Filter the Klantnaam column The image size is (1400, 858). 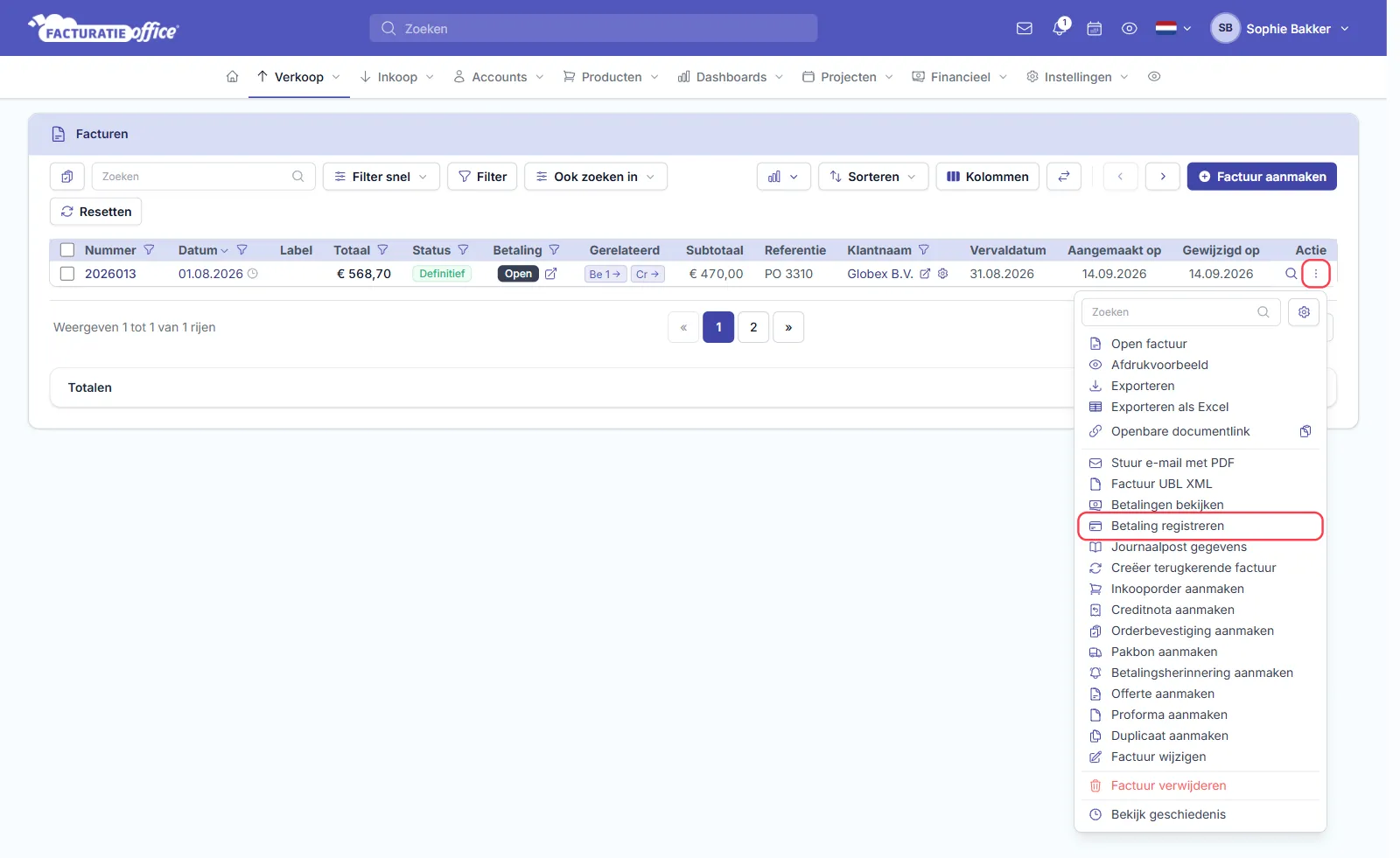point(924,250)
